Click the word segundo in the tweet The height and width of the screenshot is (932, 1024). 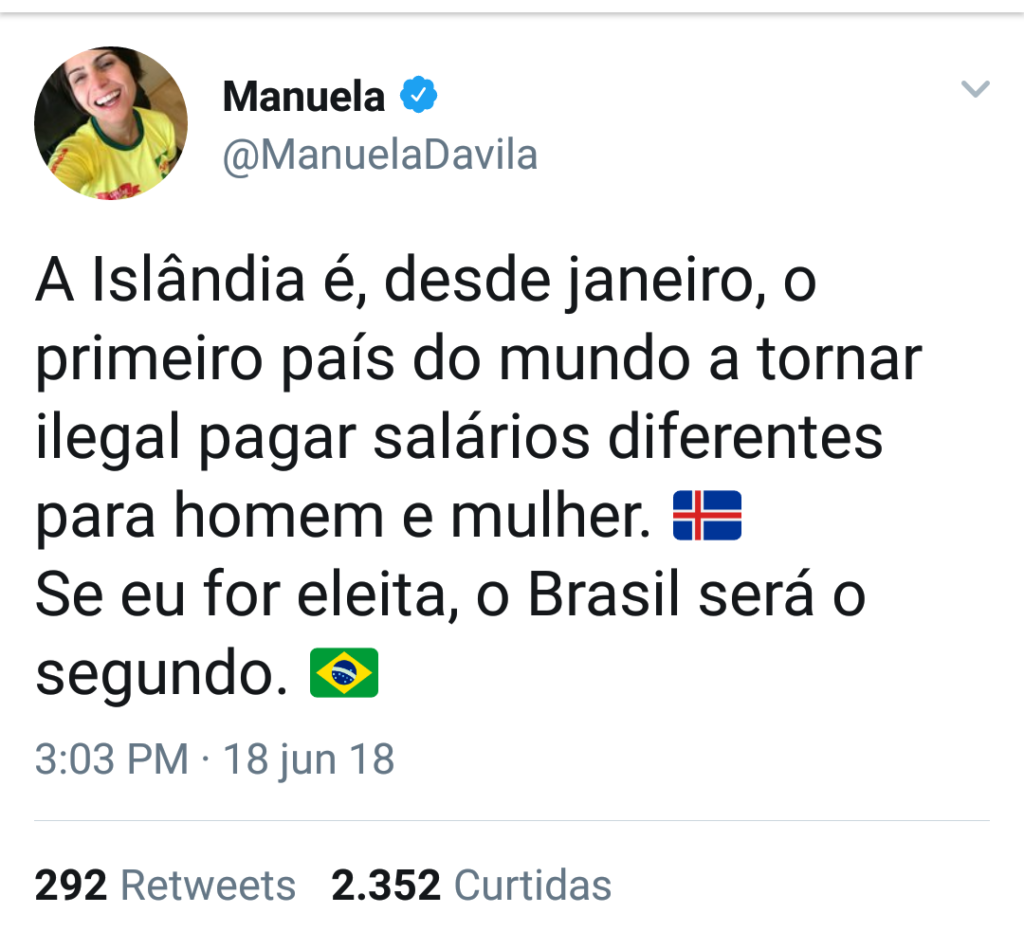coord(154,676)
